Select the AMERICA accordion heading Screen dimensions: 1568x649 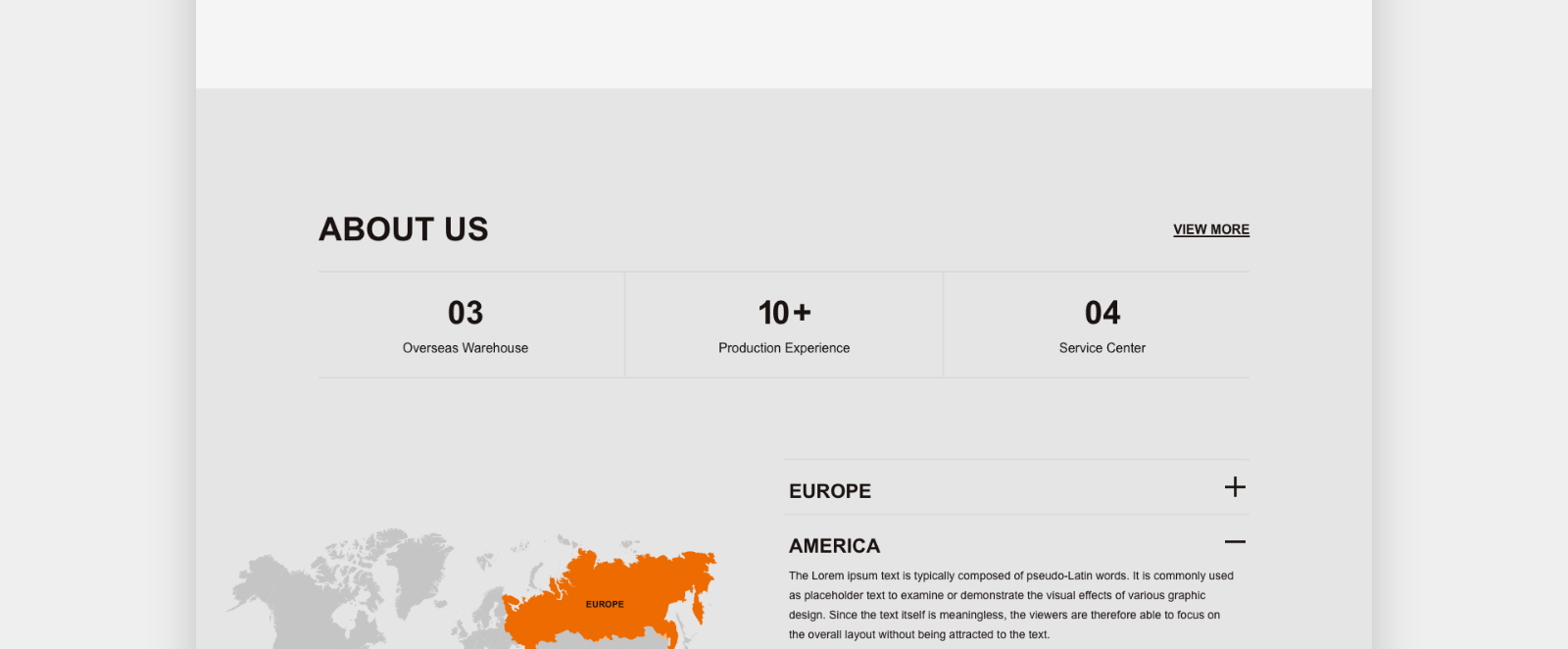point(834,546)
